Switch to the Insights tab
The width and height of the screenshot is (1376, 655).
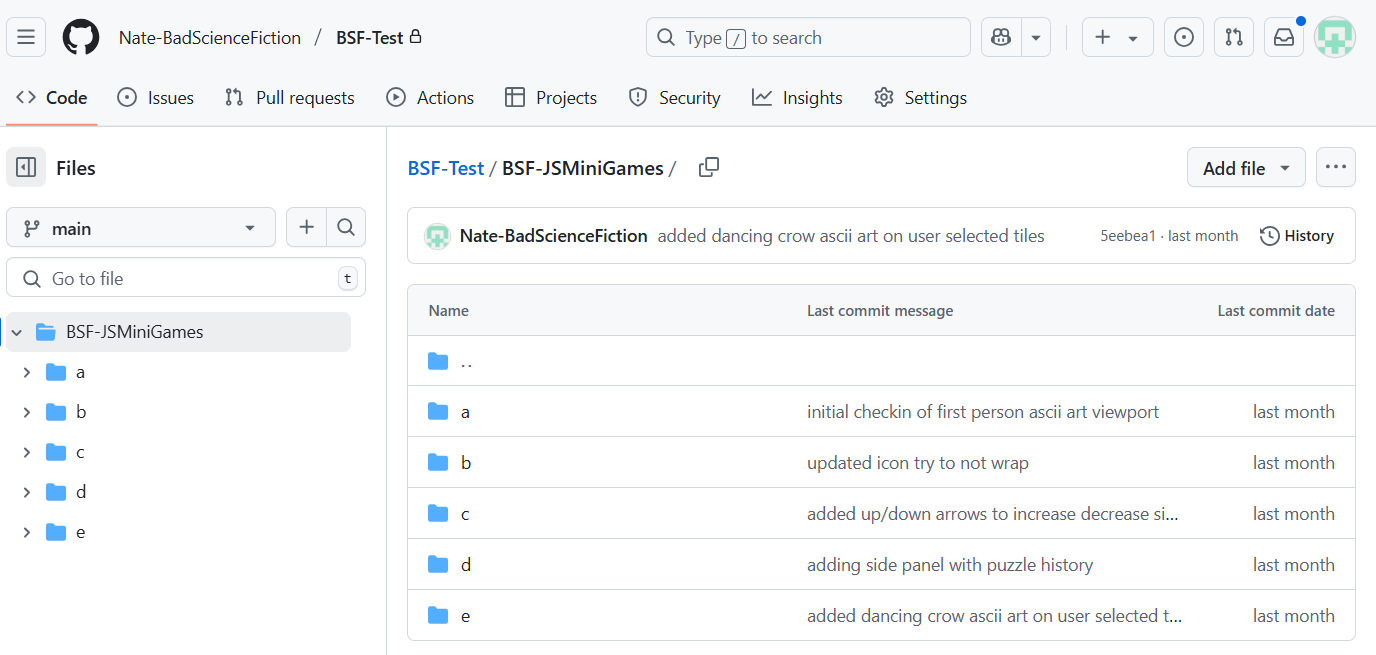click(x=797, y=97)
